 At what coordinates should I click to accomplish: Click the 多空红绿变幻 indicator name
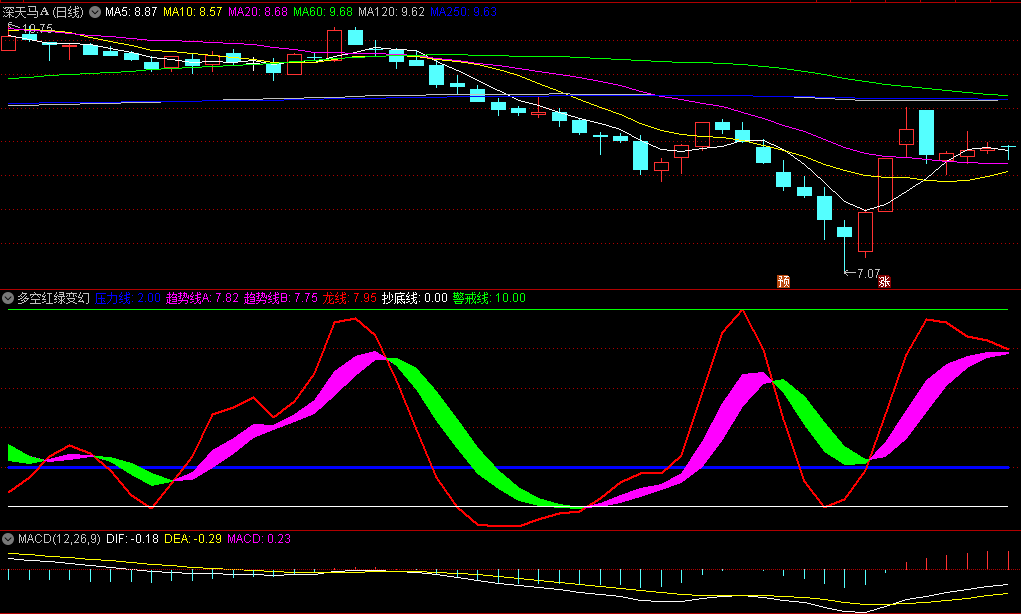tap(53, 298)
